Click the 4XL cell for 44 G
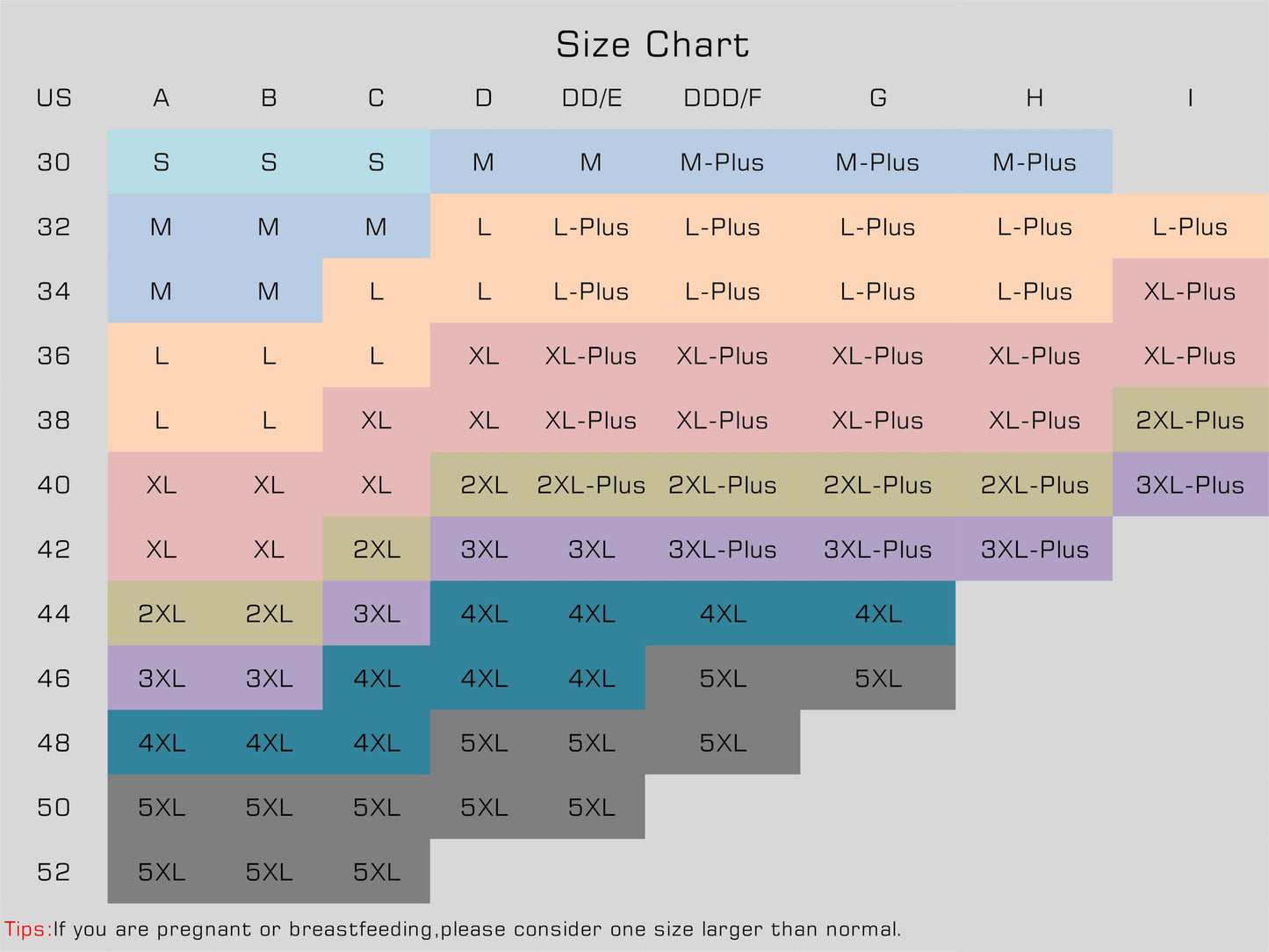 pyautogui.click(x=877, y=614)
